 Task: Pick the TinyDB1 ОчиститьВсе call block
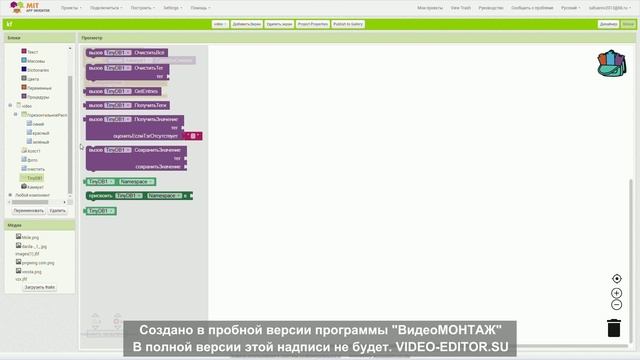coord(127,53)
